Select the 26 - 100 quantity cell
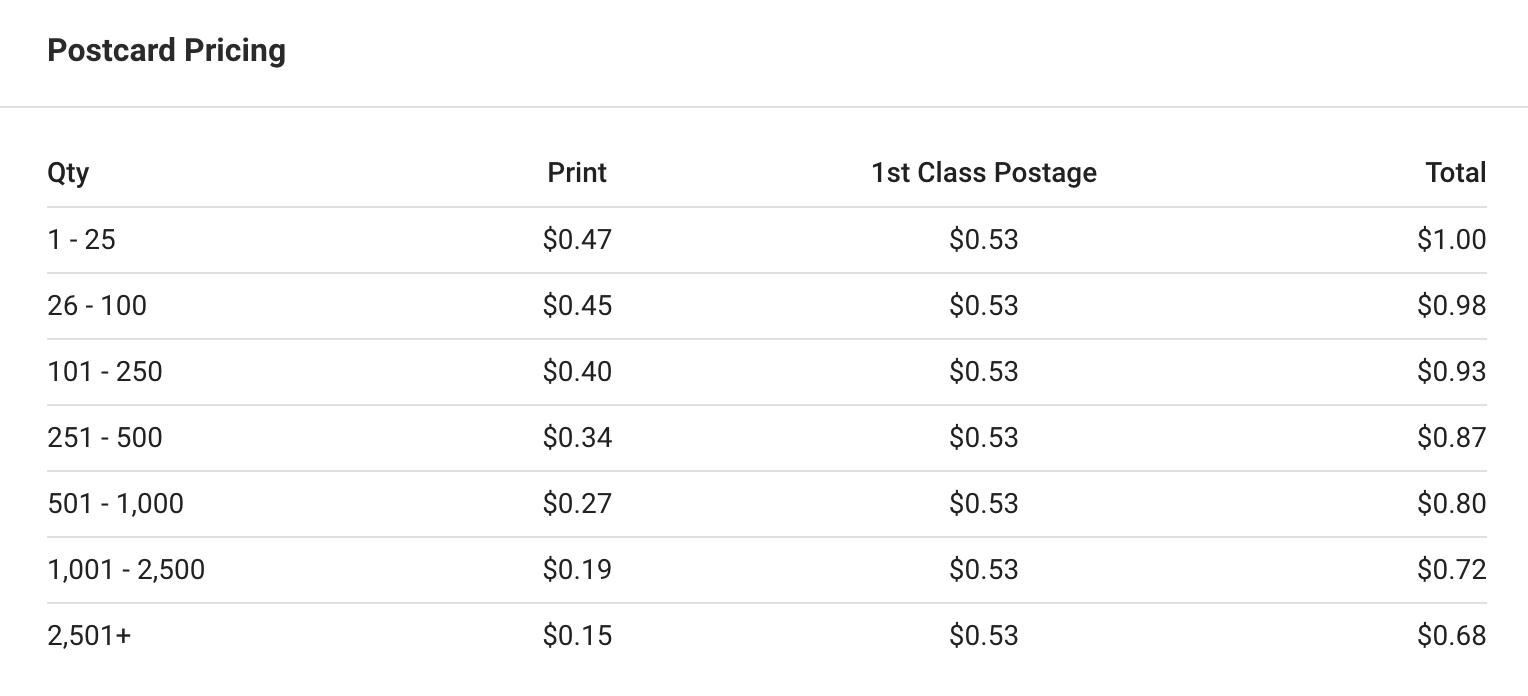Screen dimensions: 1528x696 tap(97, 306)
